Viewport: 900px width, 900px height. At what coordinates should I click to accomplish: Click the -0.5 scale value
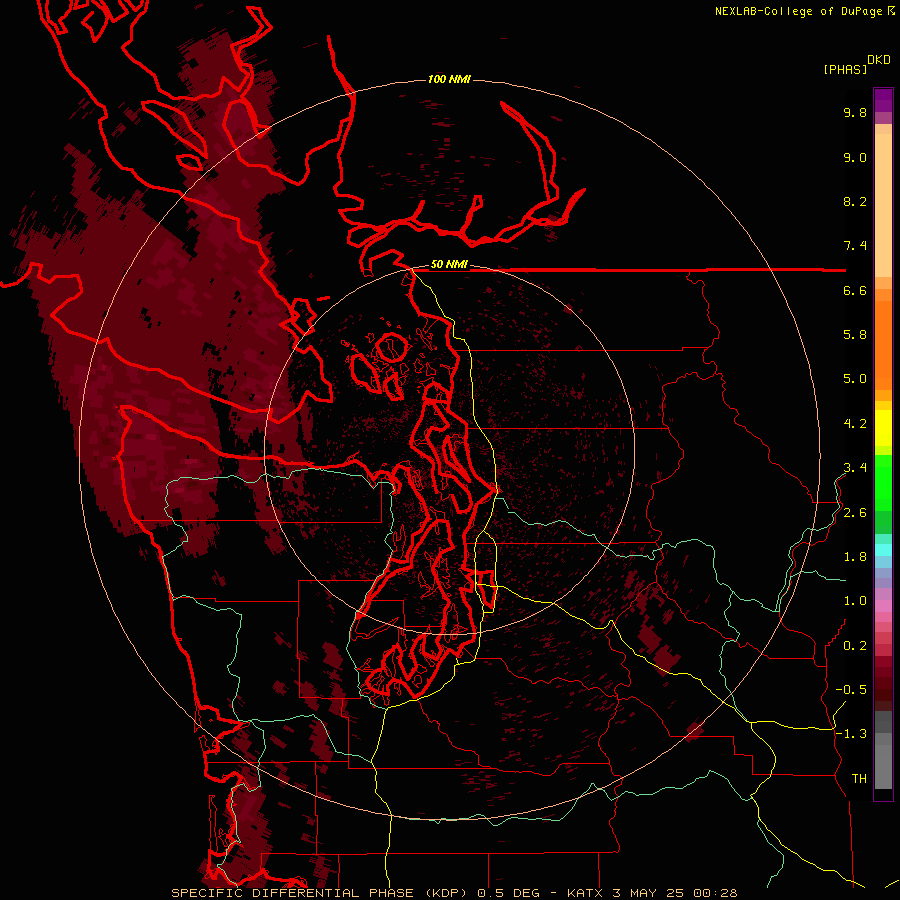click(x=851, y=690)
